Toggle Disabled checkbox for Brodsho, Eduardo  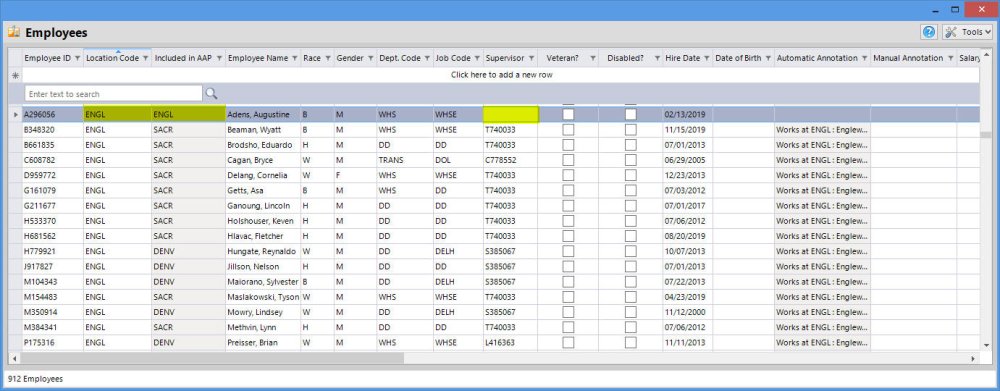tap(631, 145)
